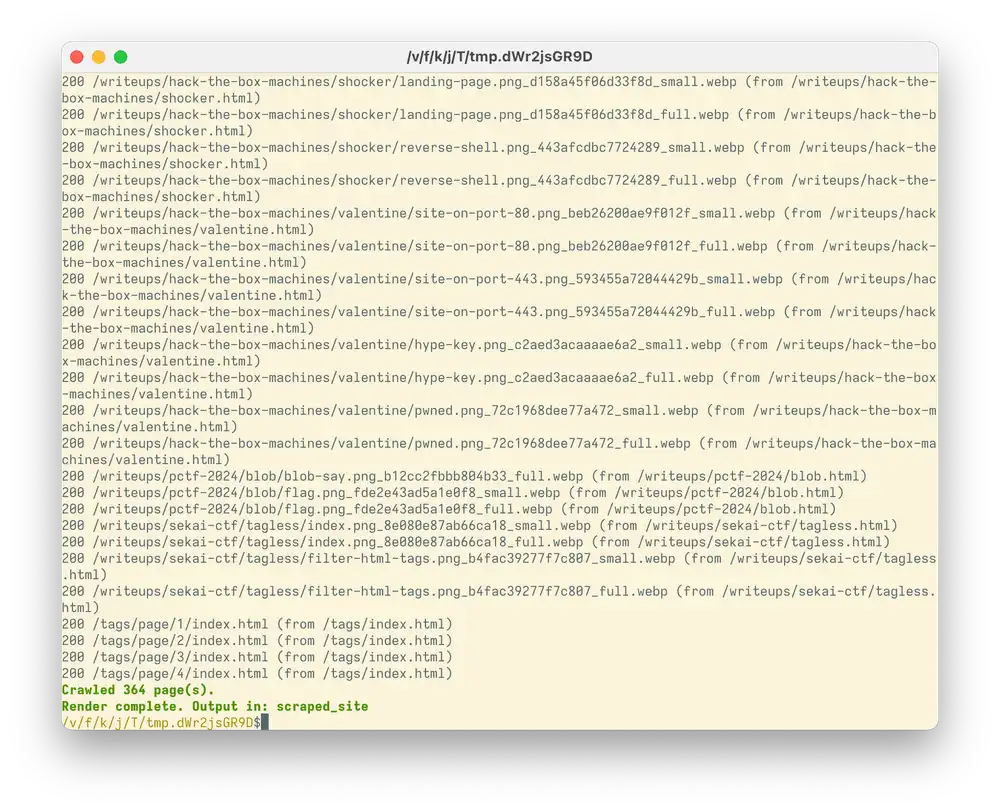Click the /tags/page/3/index.html line

(x=257, y=657)
